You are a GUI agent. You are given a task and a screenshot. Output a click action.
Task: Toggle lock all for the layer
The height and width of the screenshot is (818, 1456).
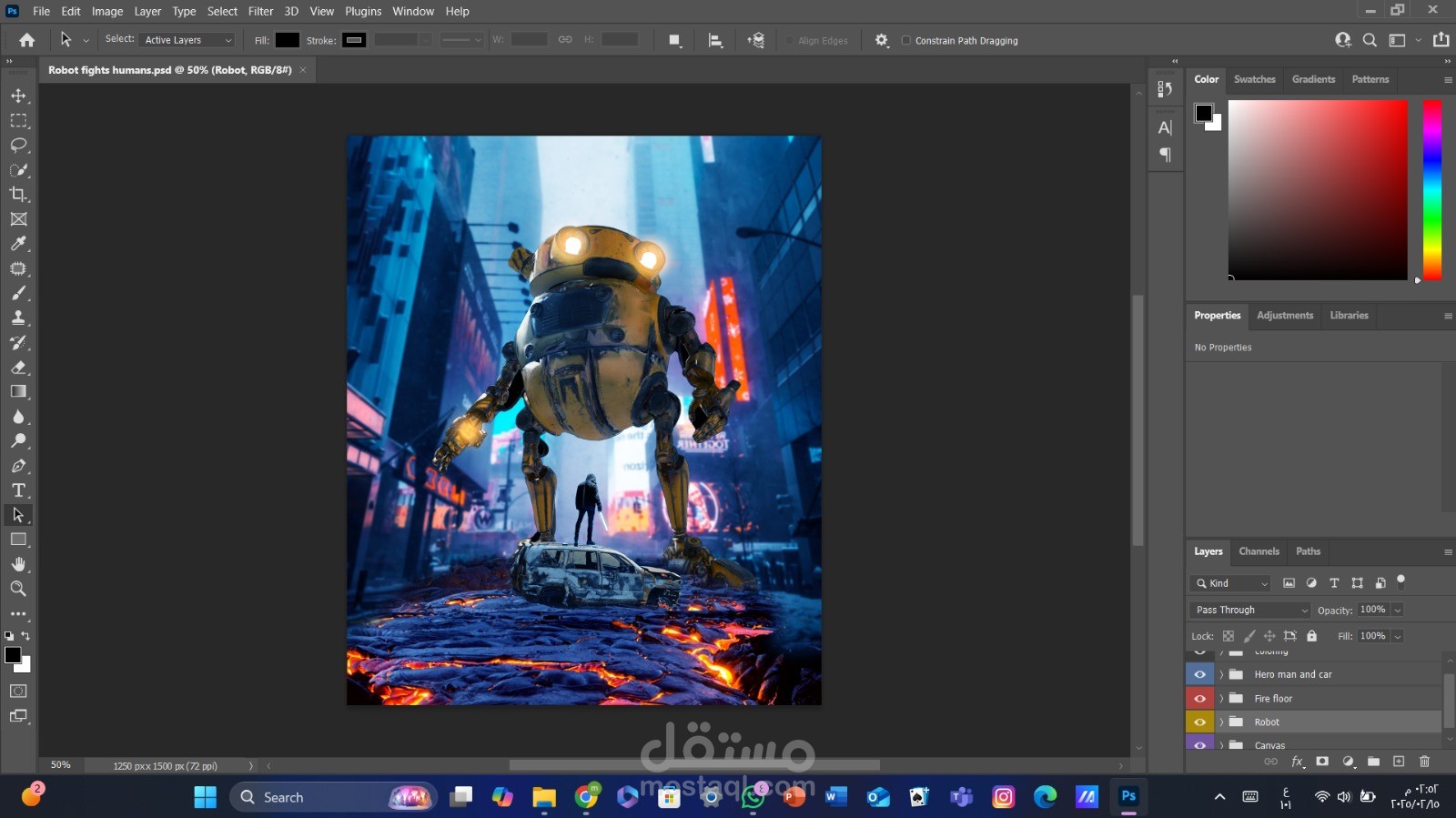[1311, 636]
